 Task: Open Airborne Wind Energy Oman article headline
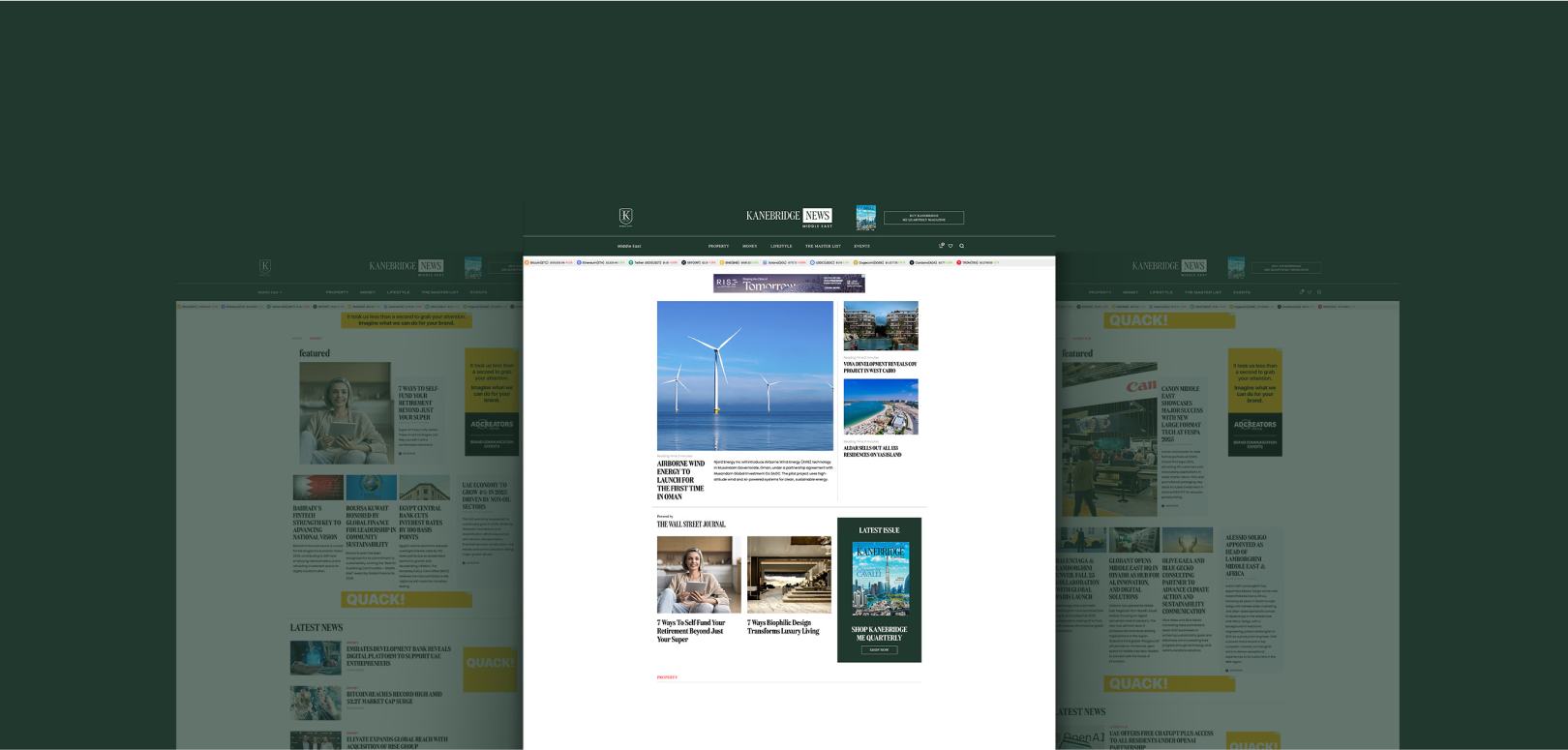pyautogui.click(x=680, y=480)
